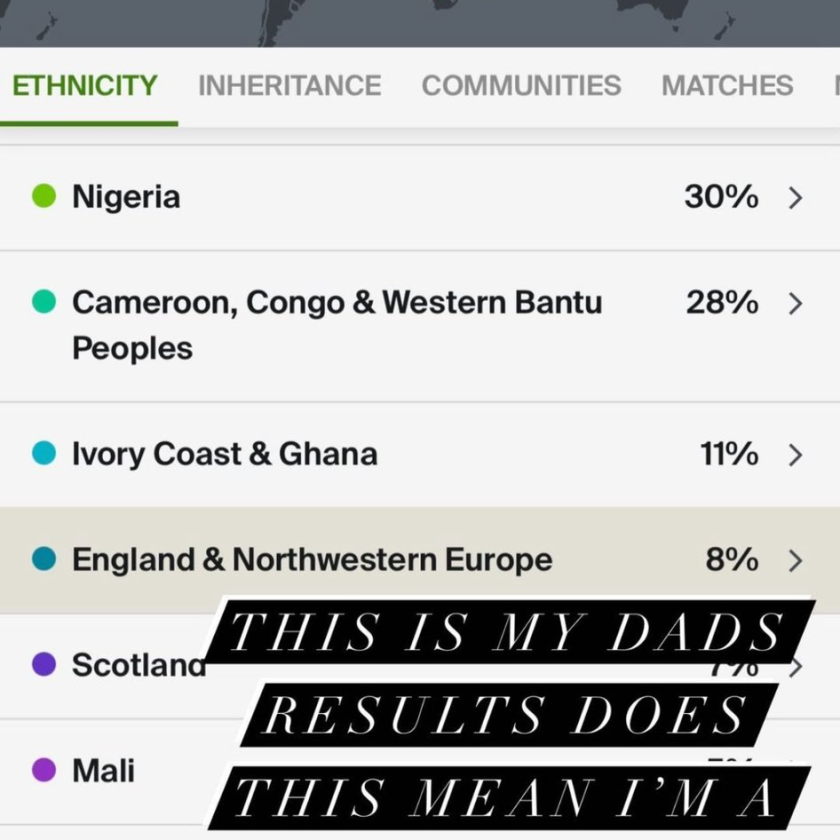
Task: Click the magenta Mali color dot
Action: 44,770
